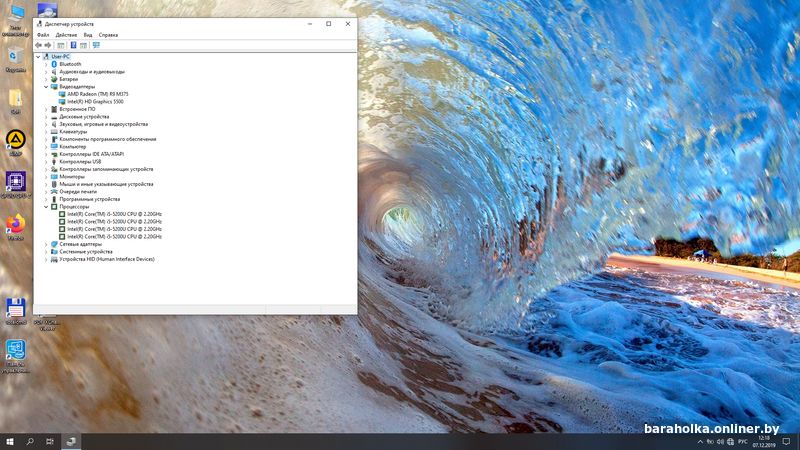The image size is (800, 450).
Task: Expand the Клавиатуры category
Action: [46, 132]
